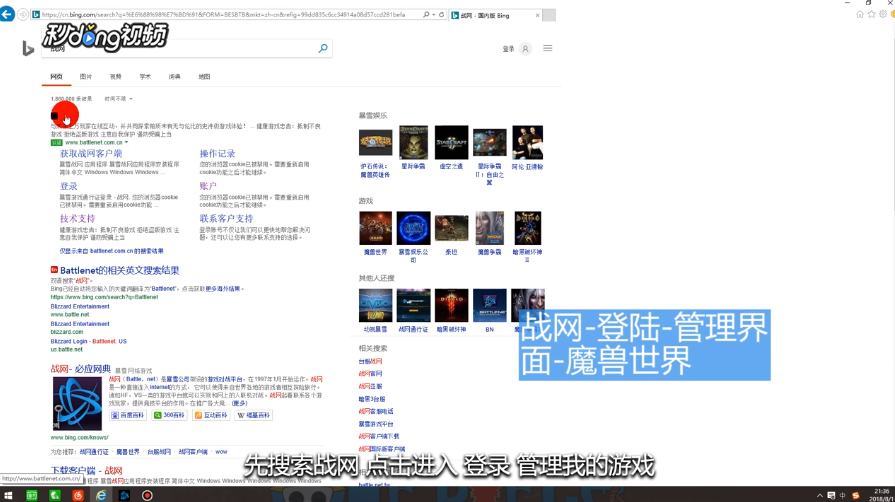
Task: Open the address bar dropdown arrow
Action: coord(433,15)
